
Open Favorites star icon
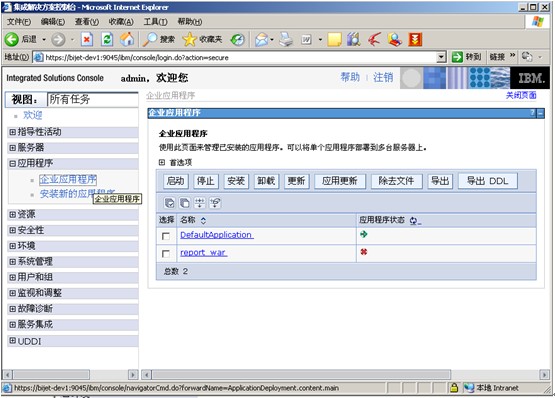[189, 39]
